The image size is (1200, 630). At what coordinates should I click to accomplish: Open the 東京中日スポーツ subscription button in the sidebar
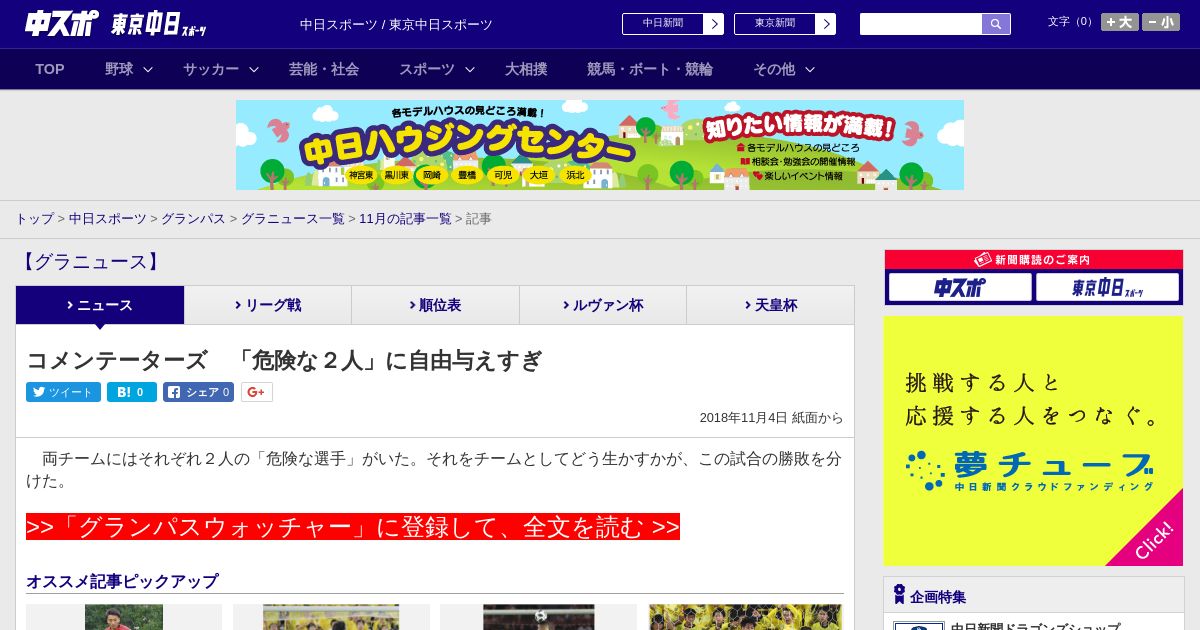pyautogui.click(x=1107, y=287)
